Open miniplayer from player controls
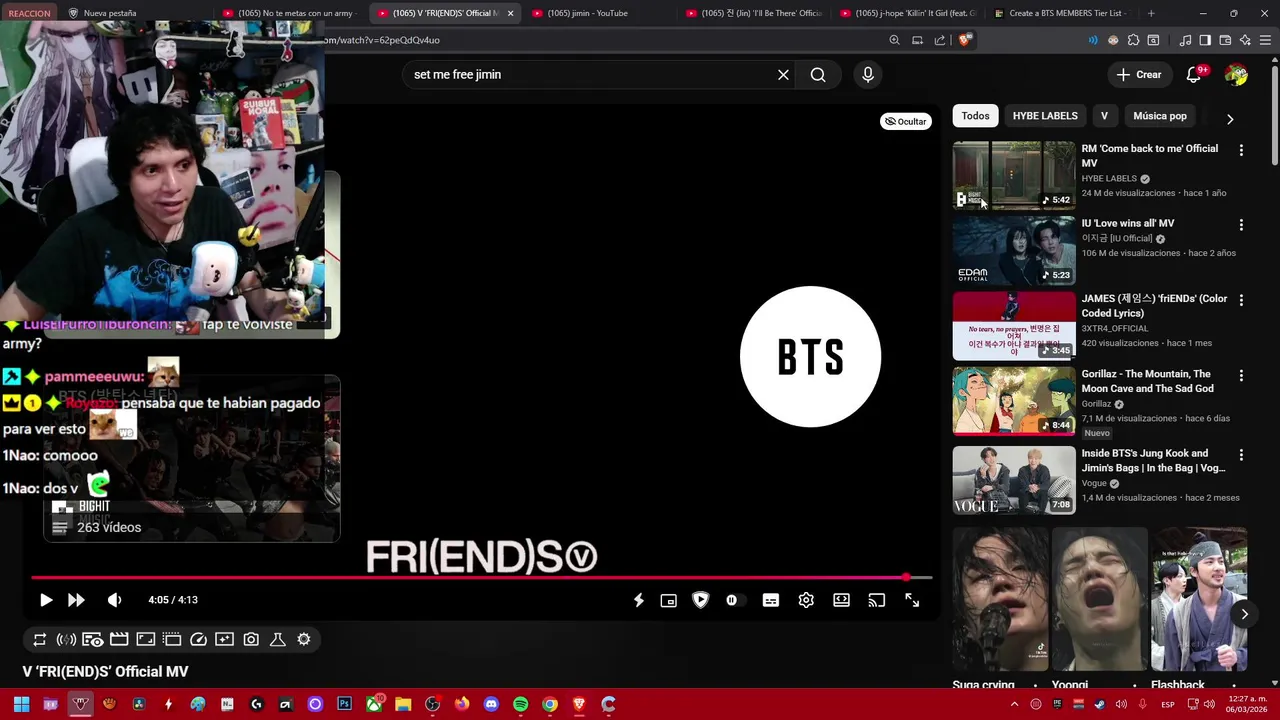Screen dimensions: 1280x720 pos(669,600)
